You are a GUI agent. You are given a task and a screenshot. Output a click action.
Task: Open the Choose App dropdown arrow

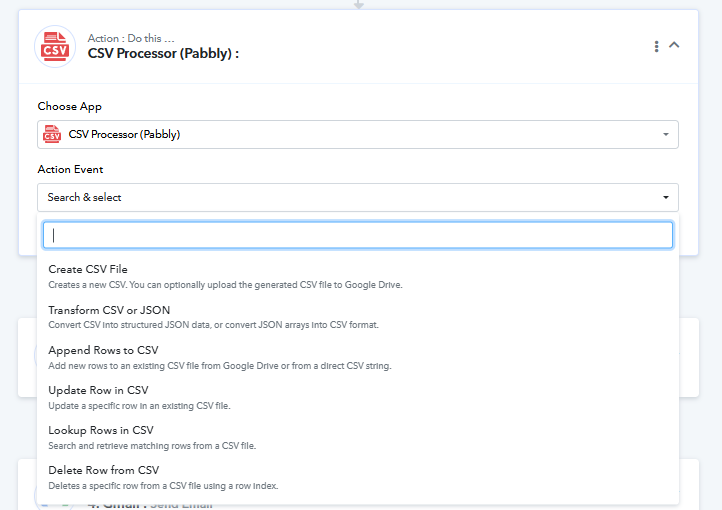coord(665,134)
